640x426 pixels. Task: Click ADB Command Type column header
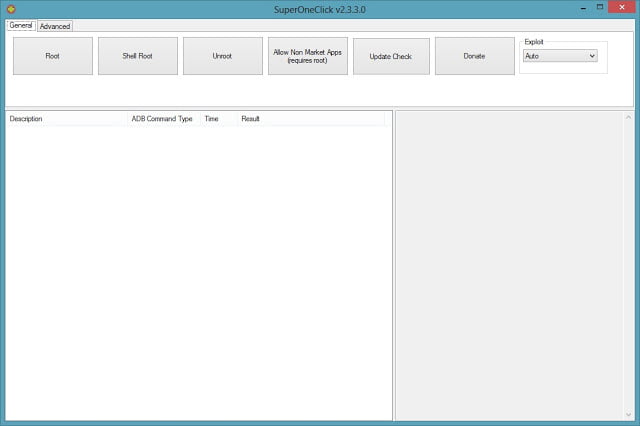164,119
